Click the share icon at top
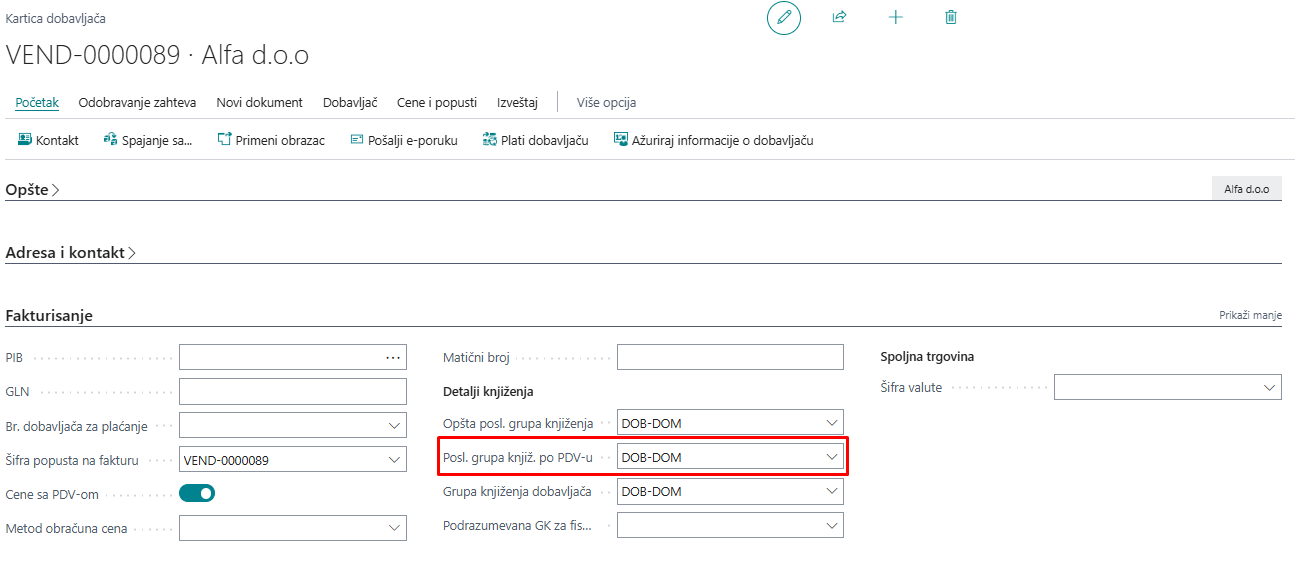This screenshot has width=1295, height=575. tap(840, 18)
